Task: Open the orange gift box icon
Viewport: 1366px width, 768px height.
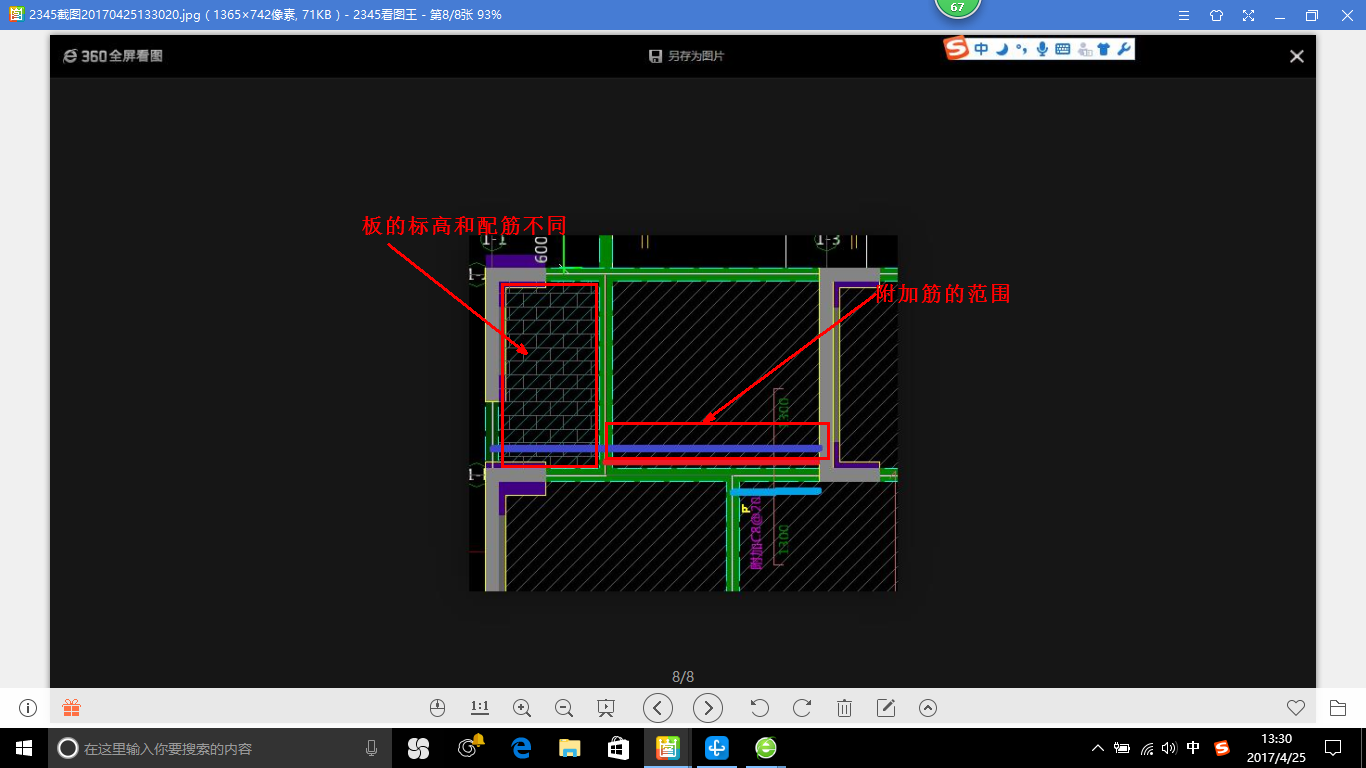Action: (72, 708)
